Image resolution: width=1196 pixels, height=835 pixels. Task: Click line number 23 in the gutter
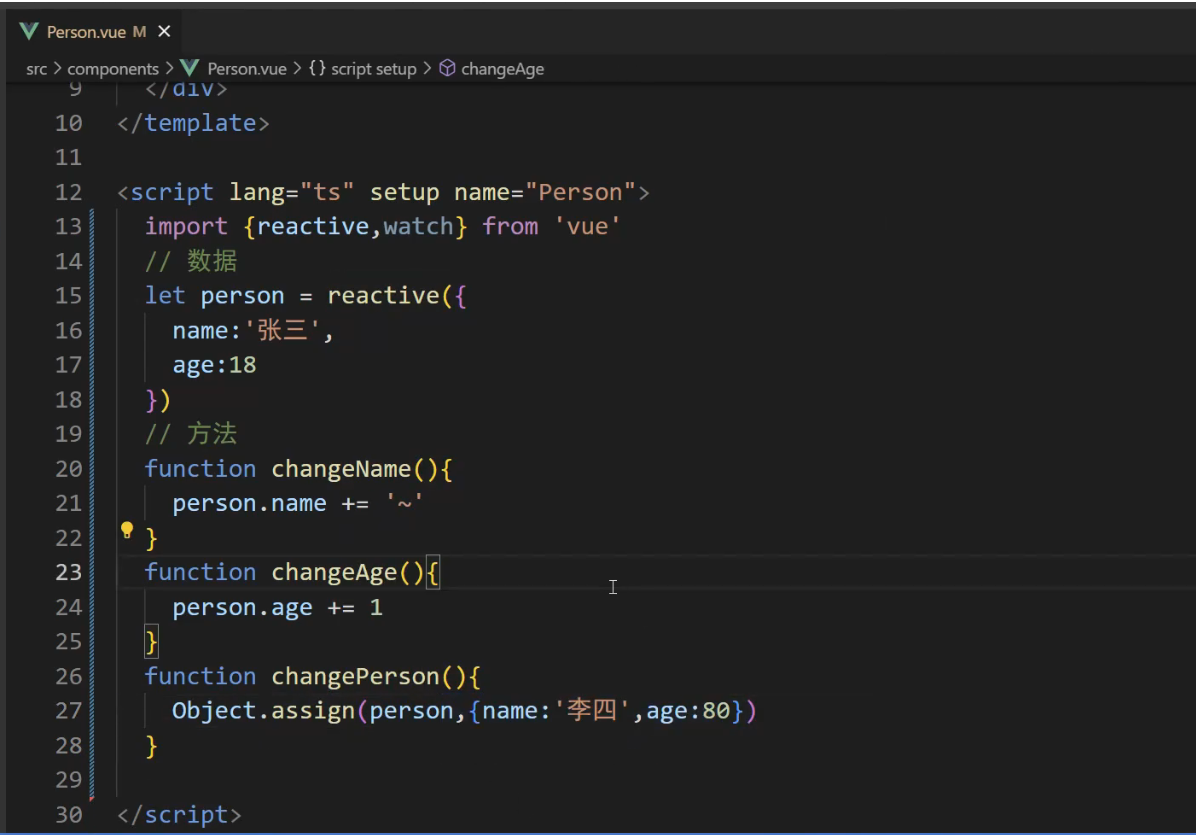pyautogui.click(x=69, y=573)
